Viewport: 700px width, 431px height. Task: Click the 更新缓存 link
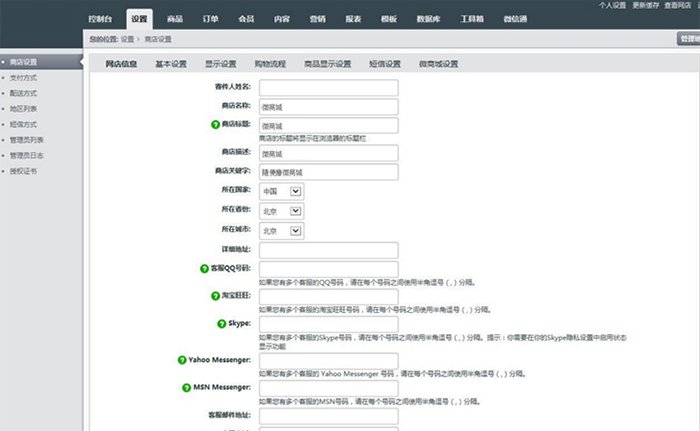pyautogui.click(x=646, y=5)
